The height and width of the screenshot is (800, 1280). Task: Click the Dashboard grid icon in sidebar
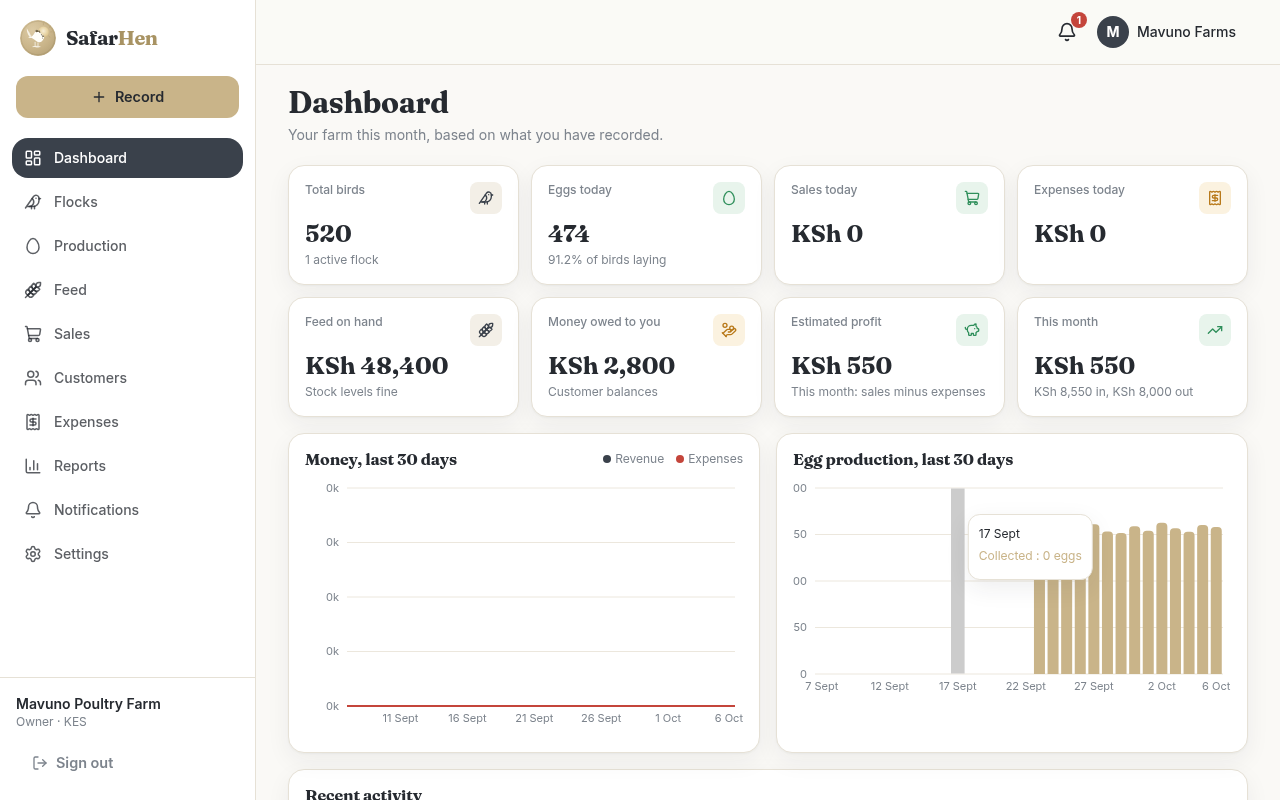click(33, 158)
